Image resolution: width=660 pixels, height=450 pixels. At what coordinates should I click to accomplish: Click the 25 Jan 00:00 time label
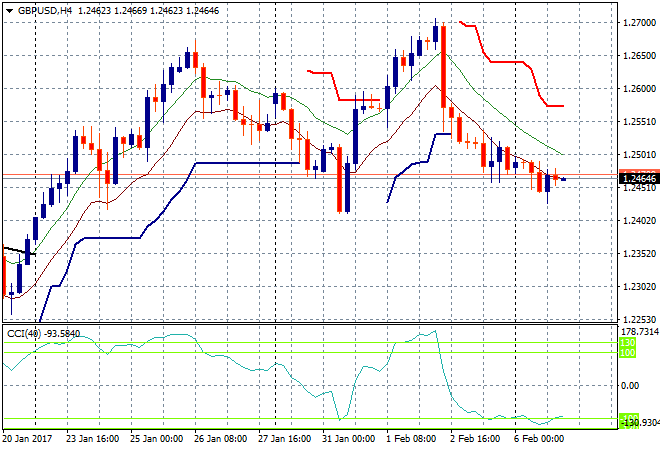tap(157, 439)
